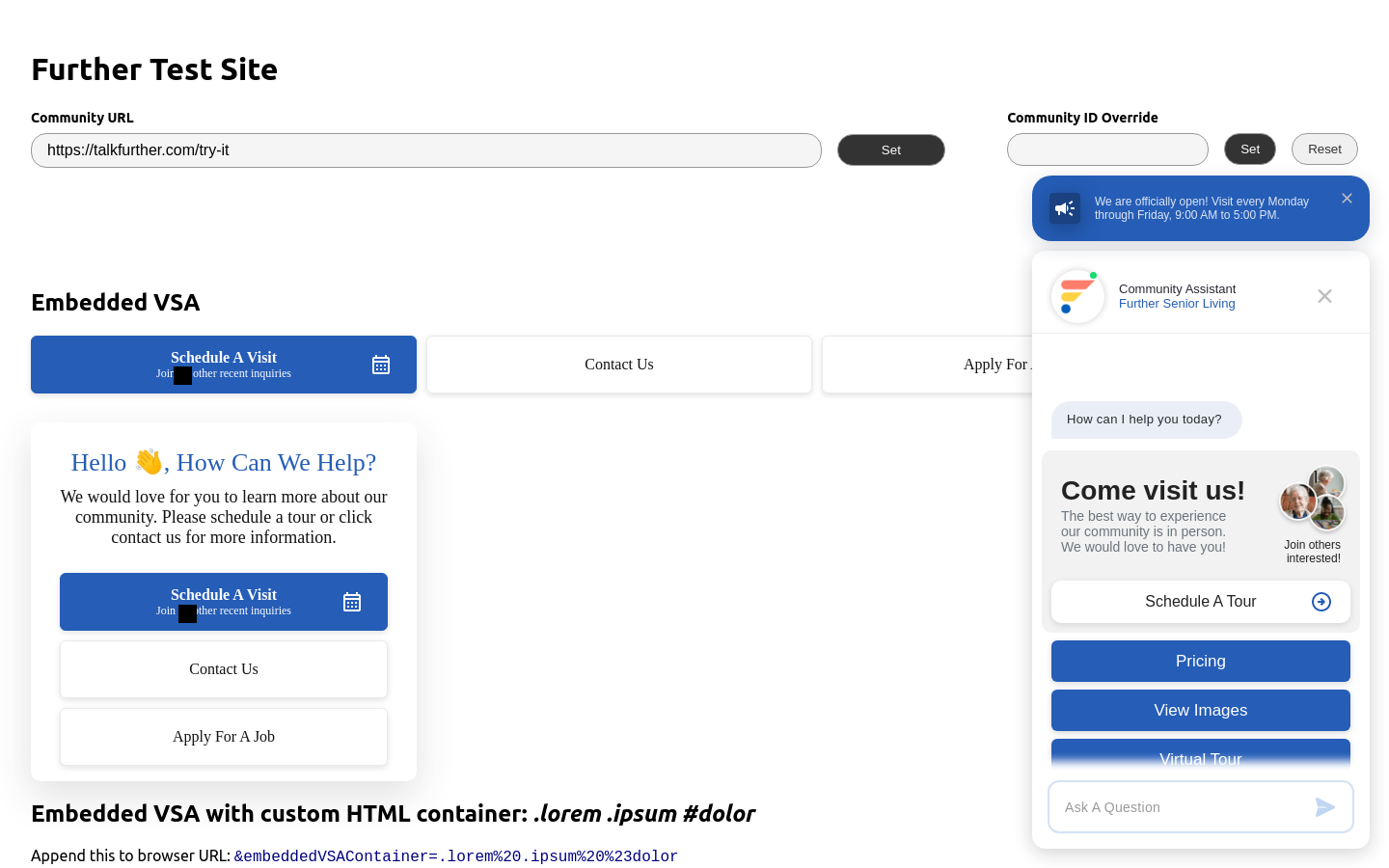Type in the Ask A Question box
Image resolution: width=1389 pixels, height=868 pixels.
tap(1182, 807)
